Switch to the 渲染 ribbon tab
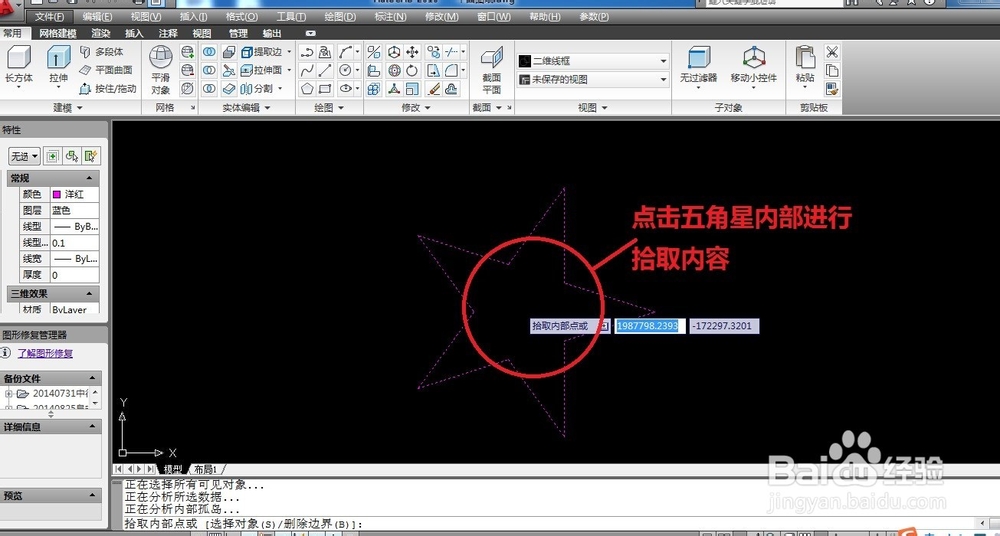The image size is (1000, 536). click(101, 33)
